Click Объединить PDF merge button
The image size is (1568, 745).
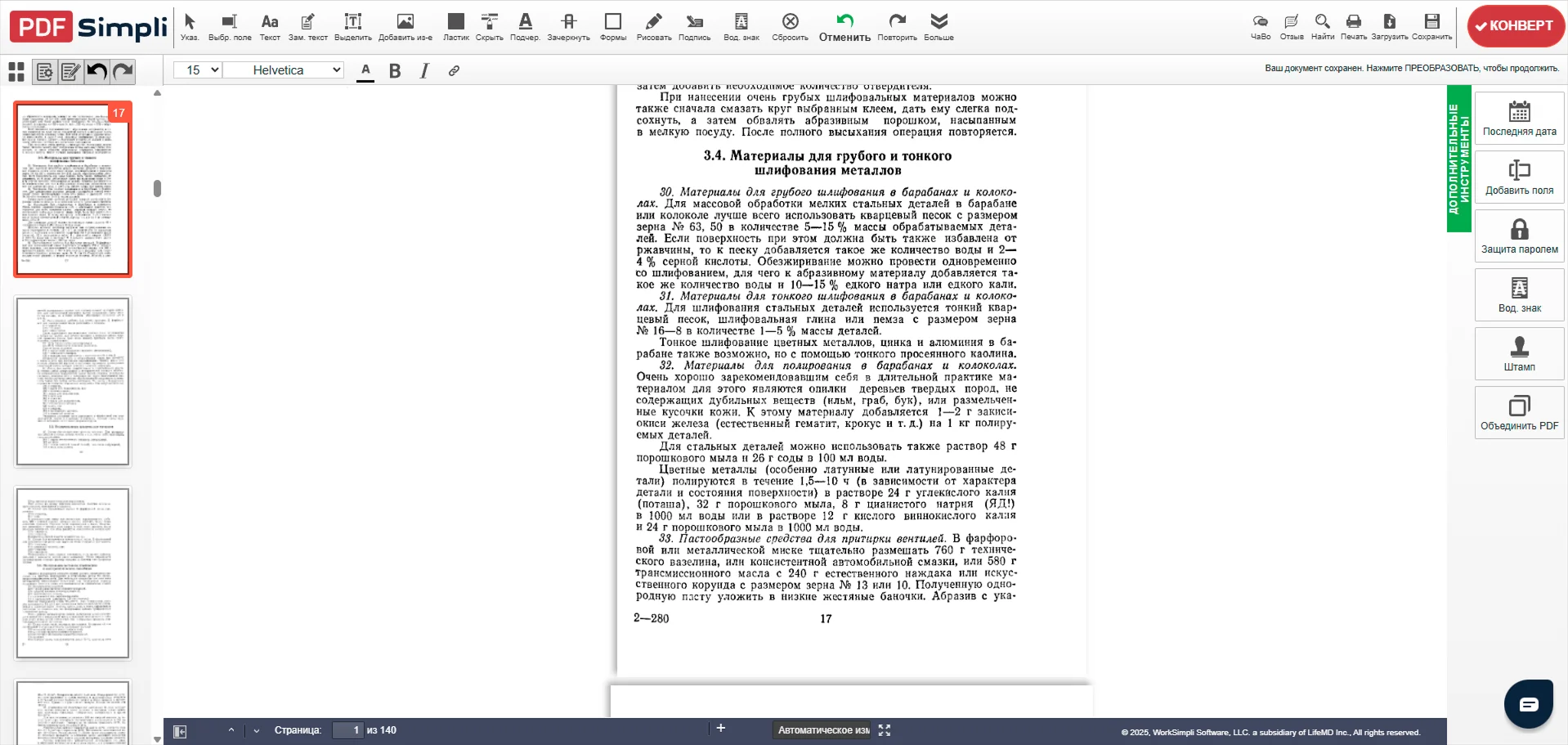click(1520, 413)
